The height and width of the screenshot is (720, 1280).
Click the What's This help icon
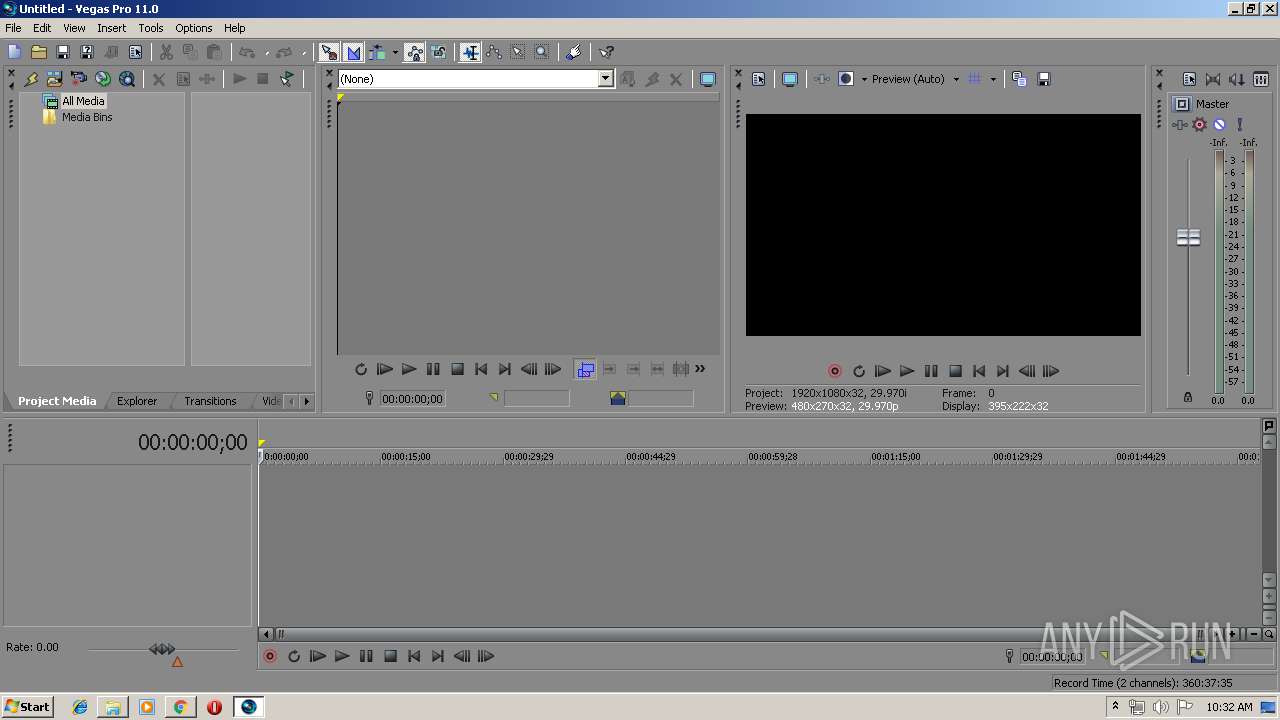click(x=606, y=52)
